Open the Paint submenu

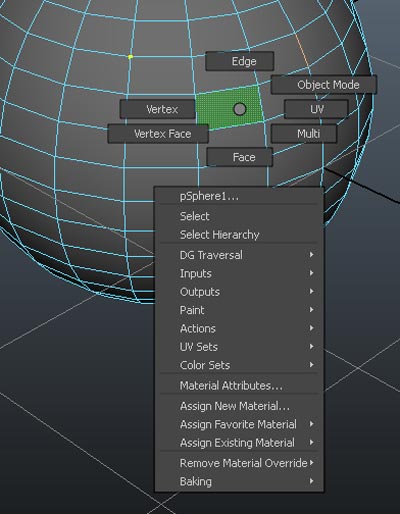[x=239, y=310]
